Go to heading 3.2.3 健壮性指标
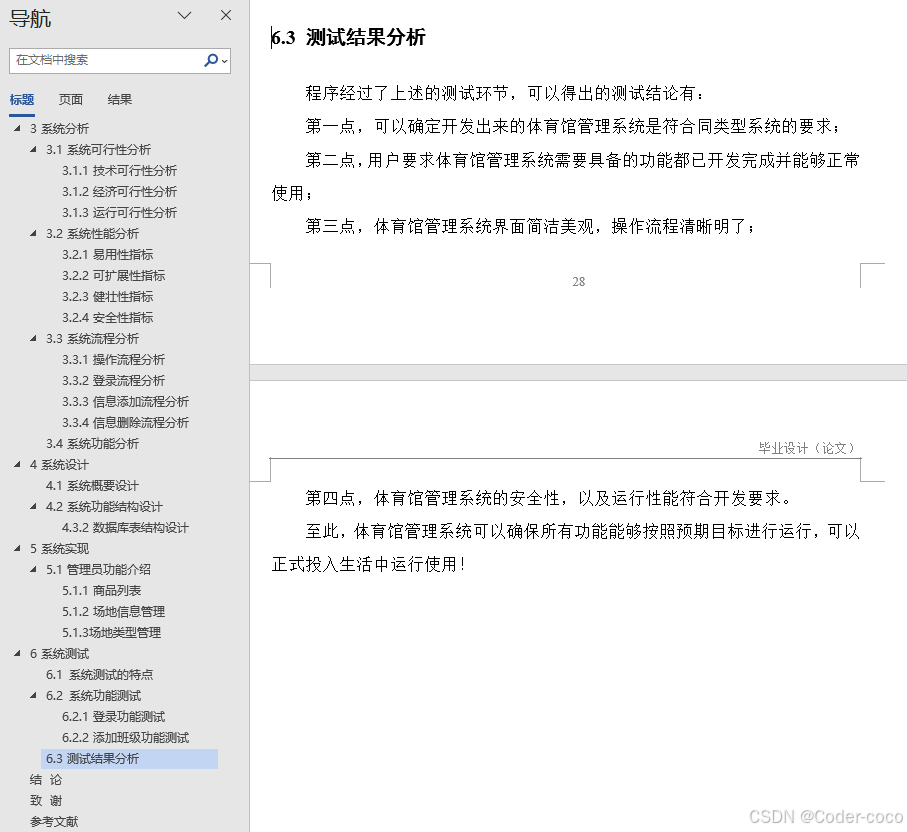Screen dimensions: 907x832 click(108, 296)
